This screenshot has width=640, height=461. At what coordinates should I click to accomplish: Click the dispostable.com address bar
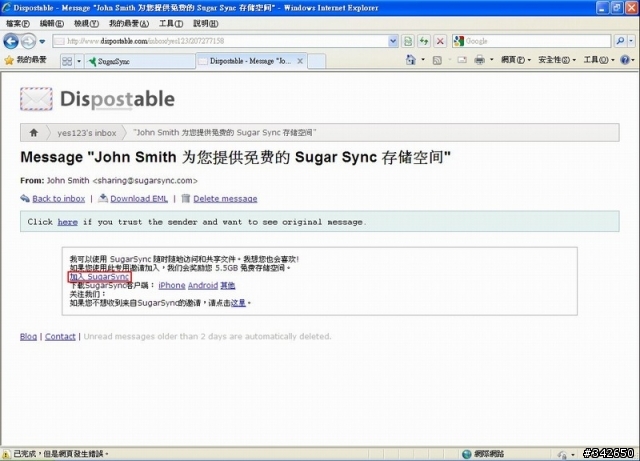coord(220,41)
